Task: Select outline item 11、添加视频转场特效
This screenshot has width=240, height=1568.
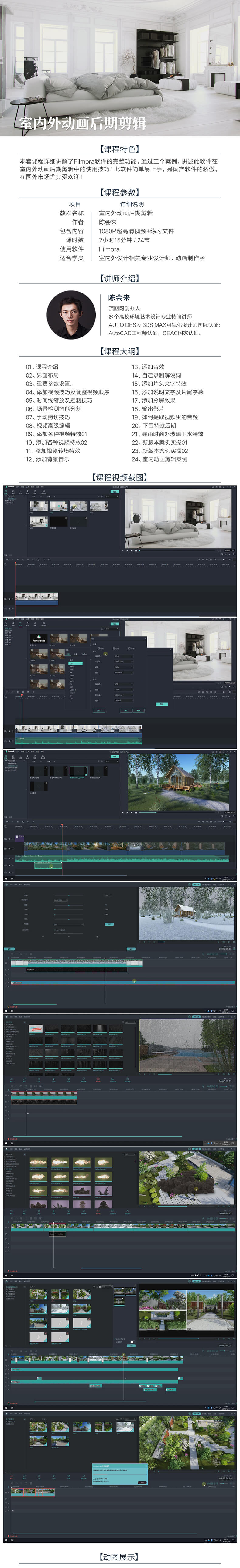Action: pyautogui.click(x=53, y=450)
